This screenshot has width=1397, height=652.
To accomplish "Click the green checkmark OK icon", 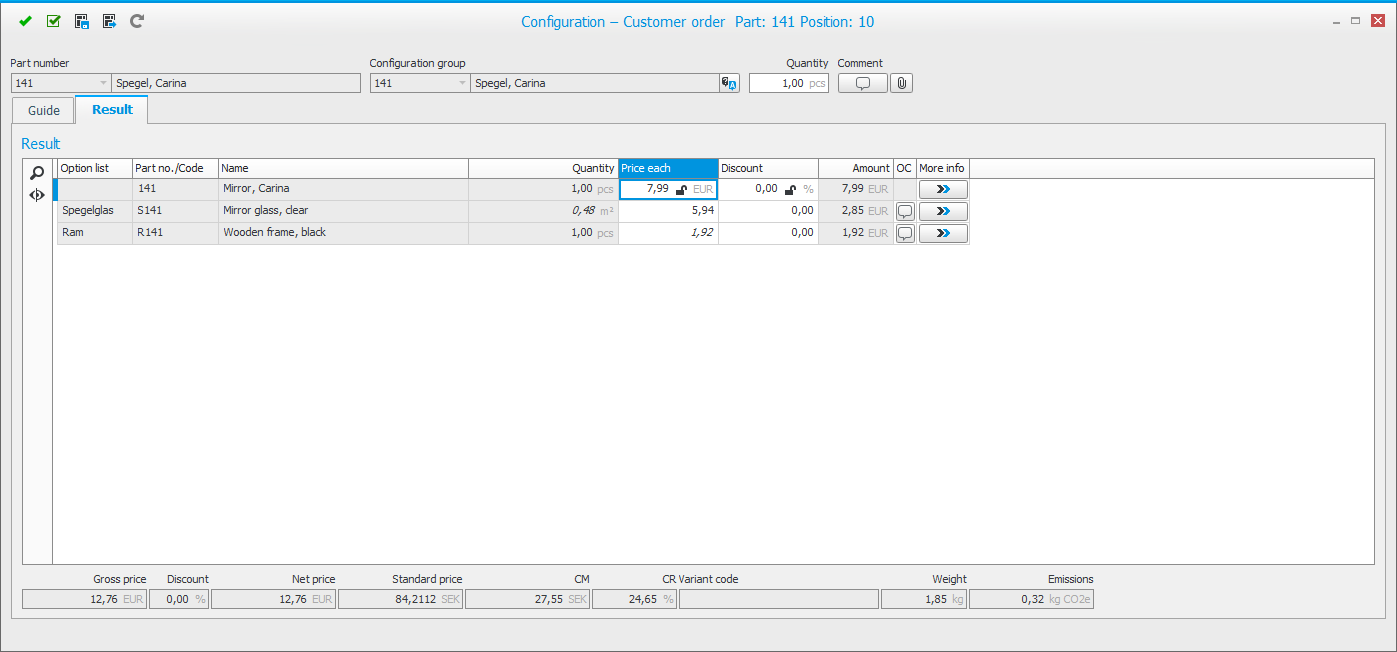I will point(26,21).
